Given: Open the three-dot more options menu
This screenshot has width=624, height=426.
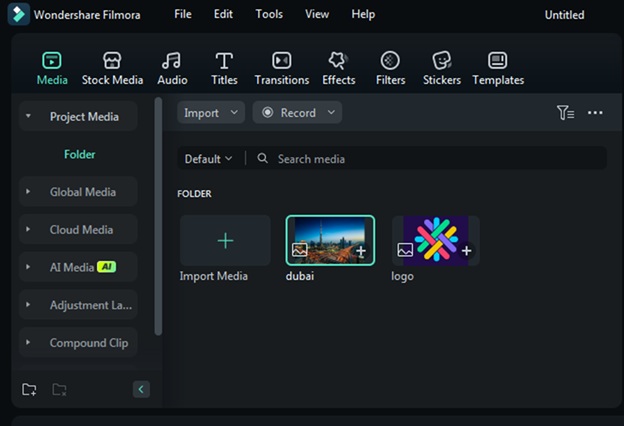Looking at the screenshot, I should pos(595,113).
